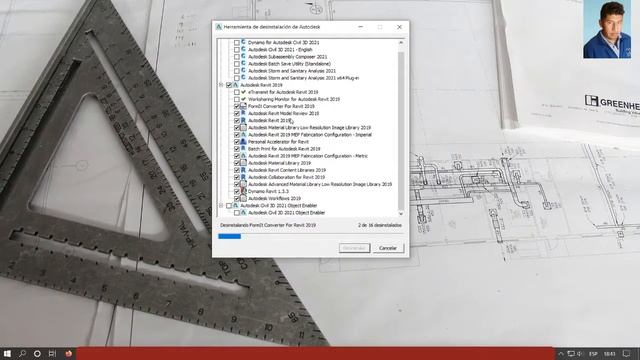The width and height of the screenshot is (640, 360).
Task: Open Cortana from the taskbar
Action: tap(37, 353)
